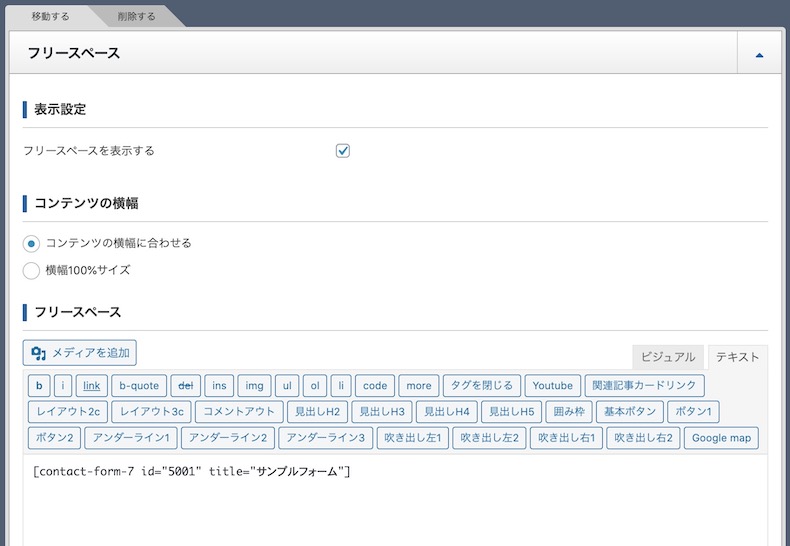Insert blockquote with b-quote button

139,386
